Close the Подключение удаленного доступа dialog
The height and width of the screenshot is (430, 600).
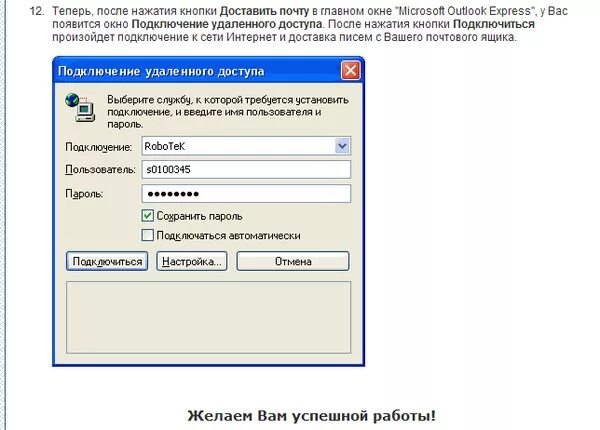(351, 71)
